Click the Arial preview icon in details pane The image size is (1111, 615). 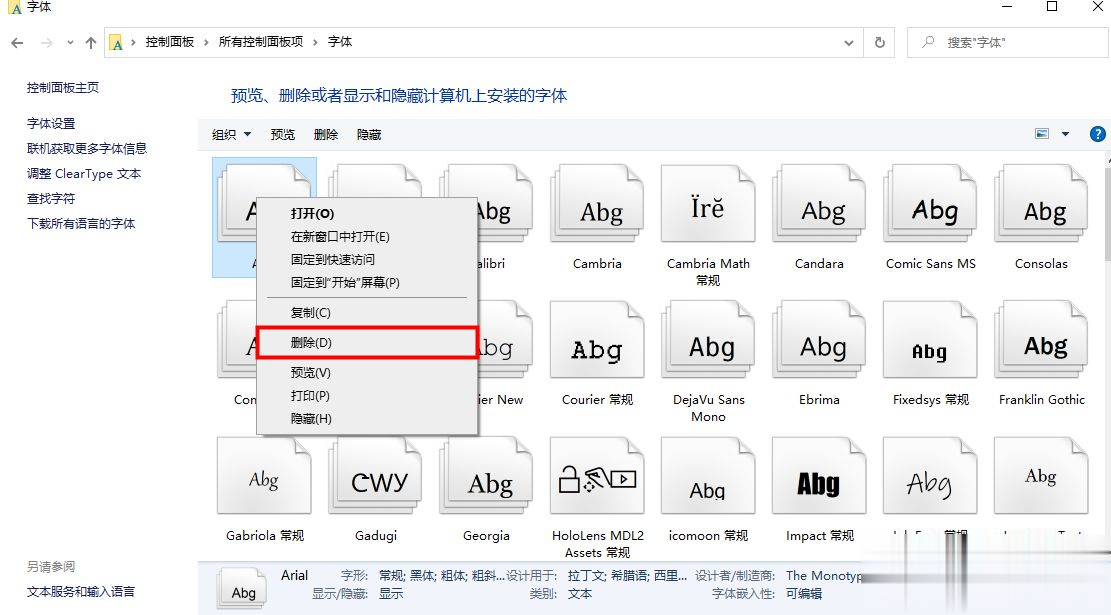(x=243, y=589)
